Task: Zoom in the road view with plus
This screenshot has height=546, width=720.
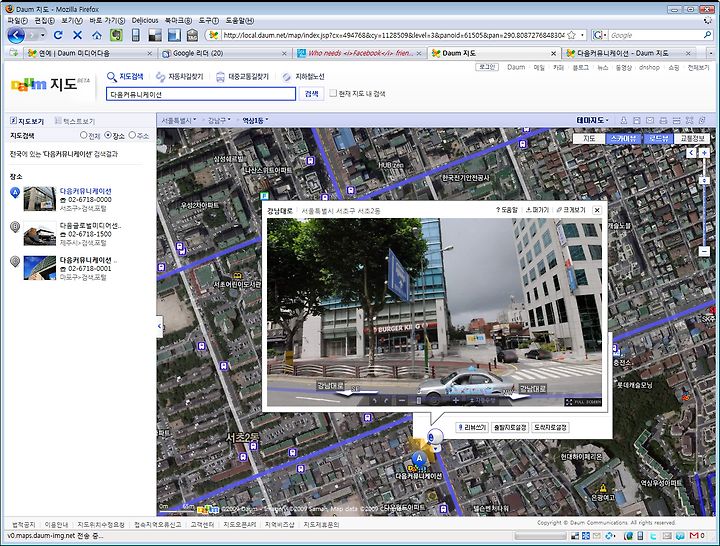Action: [x=456, y=400]
